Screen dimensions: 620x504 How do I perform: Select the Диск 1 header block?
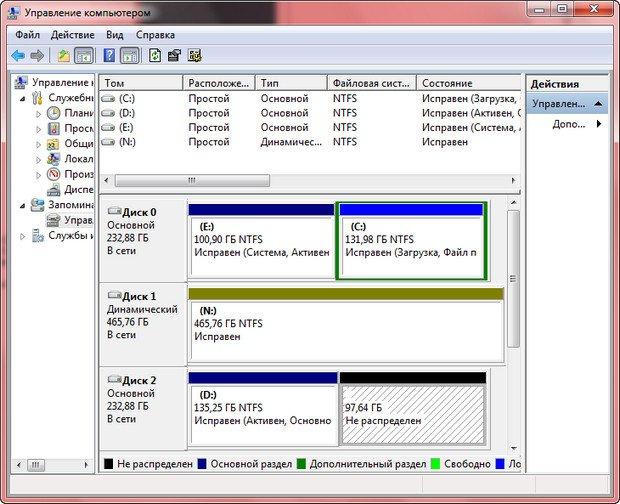tap(143, 324)
